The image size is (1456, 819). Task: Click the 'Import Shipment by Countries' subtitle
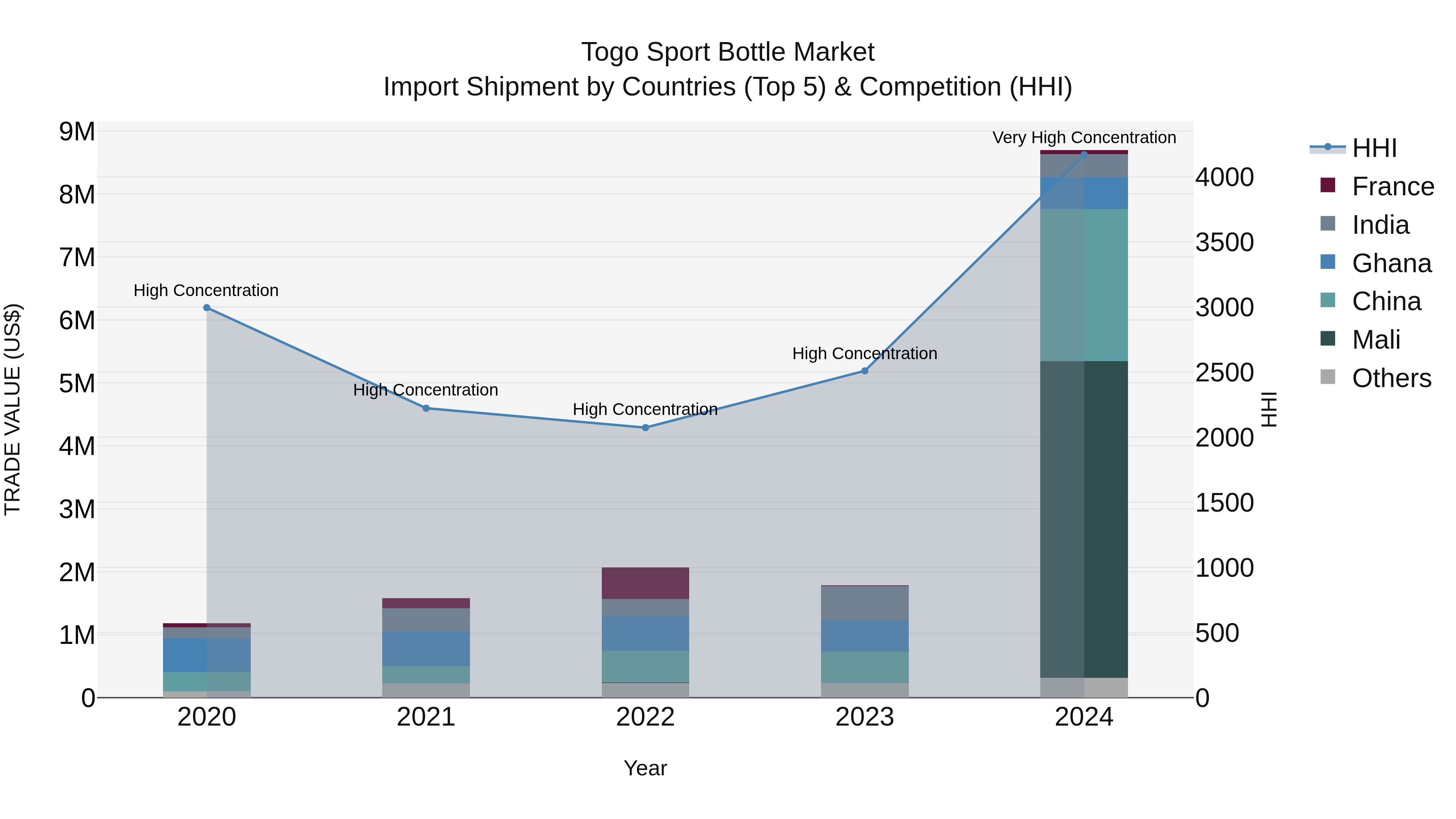pos(728,87)
